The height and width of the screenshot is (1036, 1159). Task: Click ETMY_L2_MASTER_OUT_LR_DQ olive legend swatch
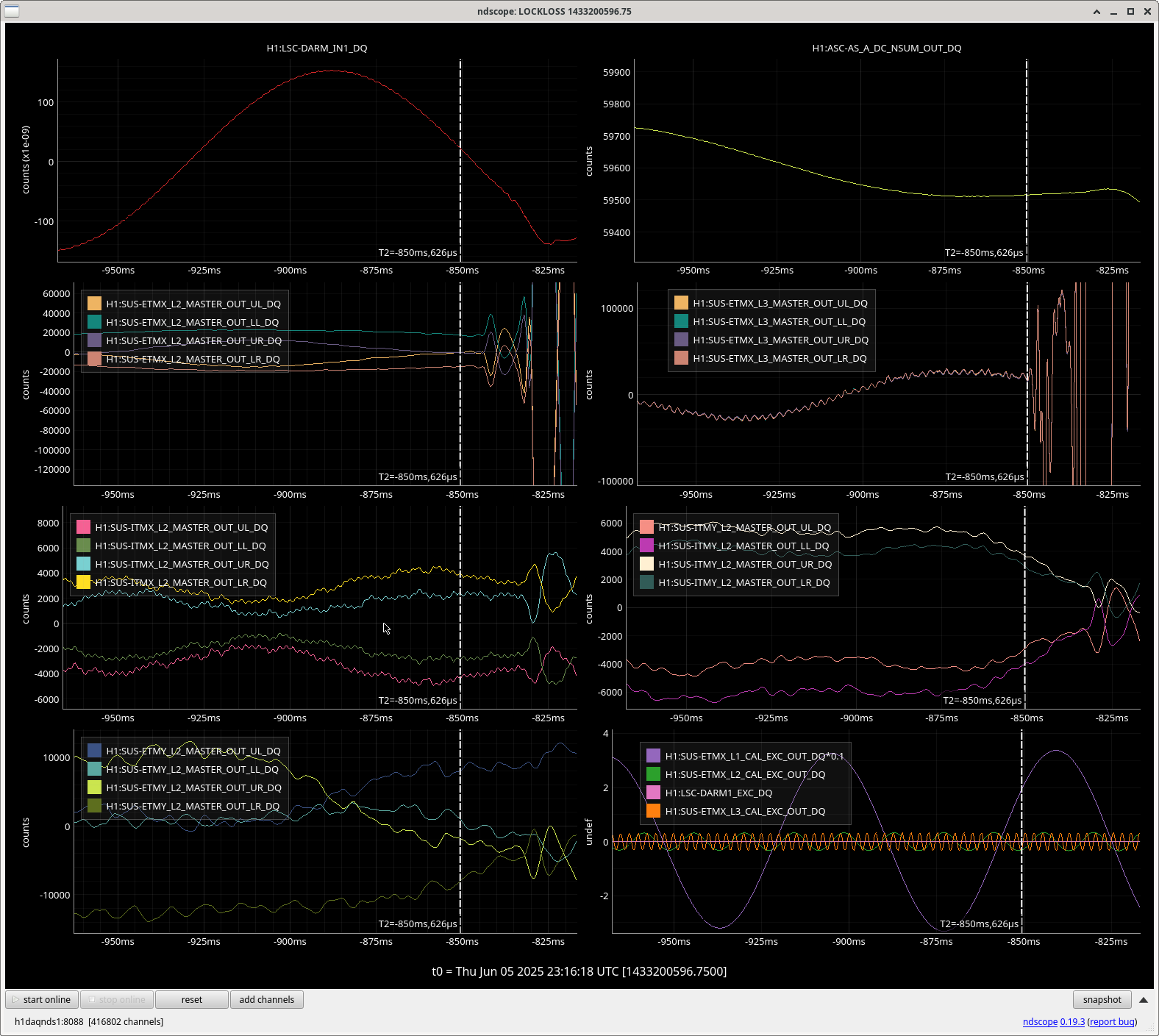pos(94,806)
